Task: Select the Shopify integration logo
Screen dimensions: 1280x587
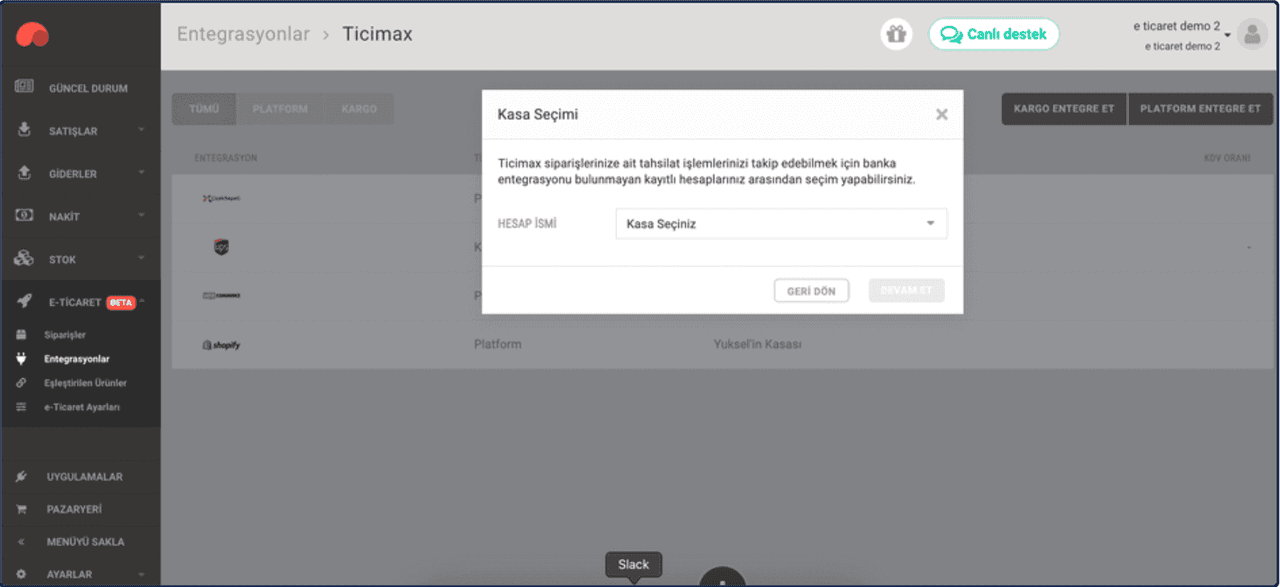Action: (221, 345)
